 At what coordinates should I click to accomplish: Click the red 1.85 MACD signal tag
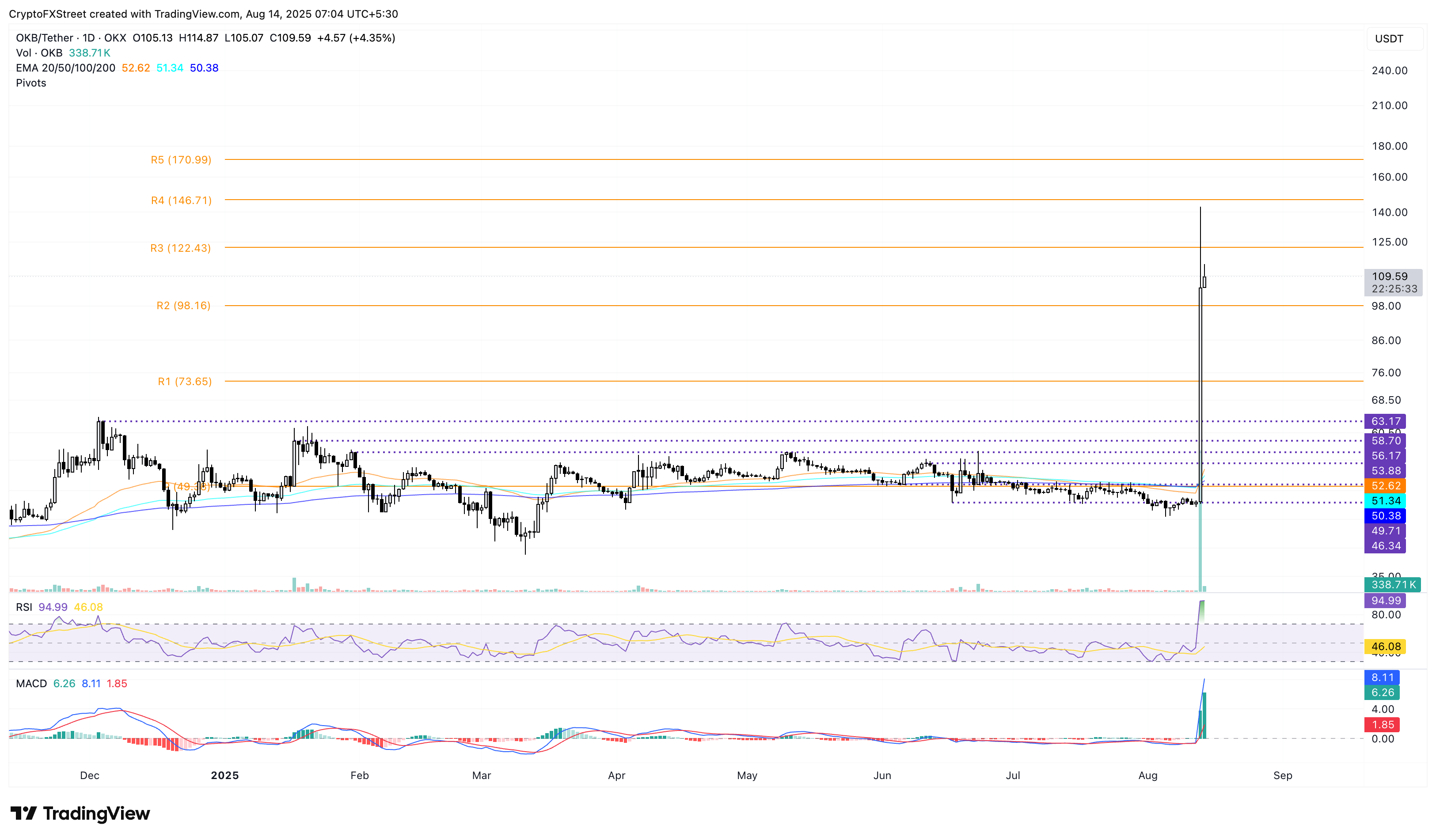pos(1383,725)
